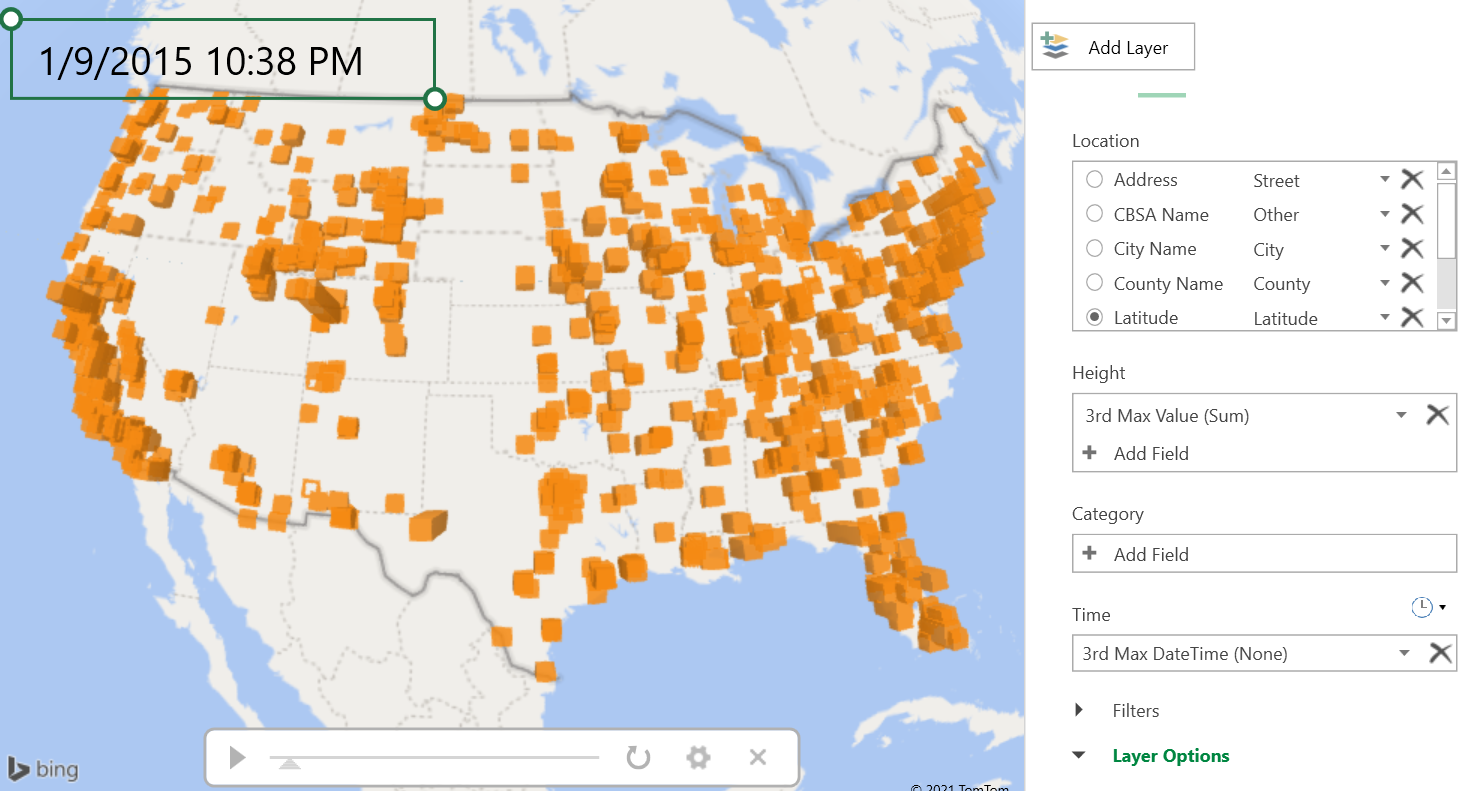Open the time clock settings dropdown

click(x=1428, y=606)
